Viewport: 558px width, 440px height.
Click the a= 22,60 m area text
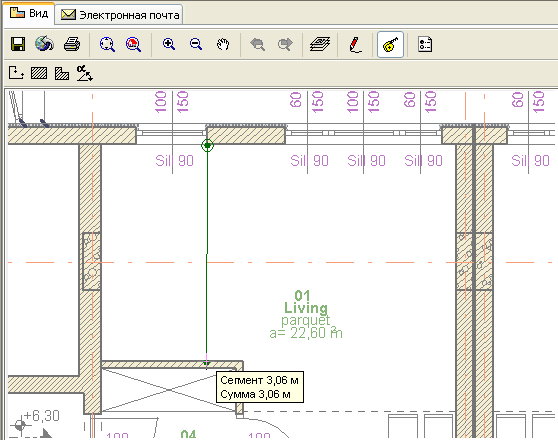306,333
